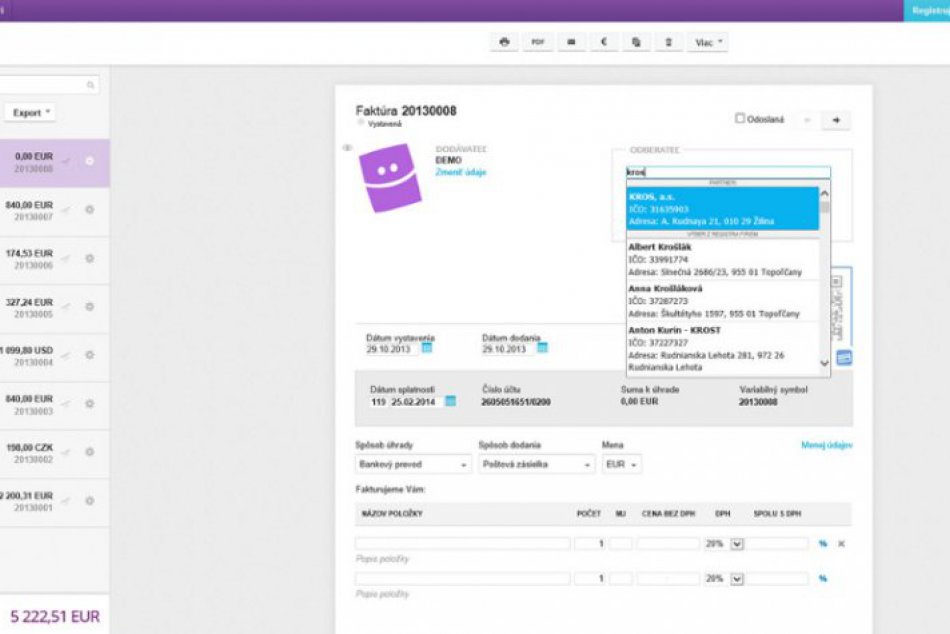Open the Mena currency dropdown

click(621, 465)
